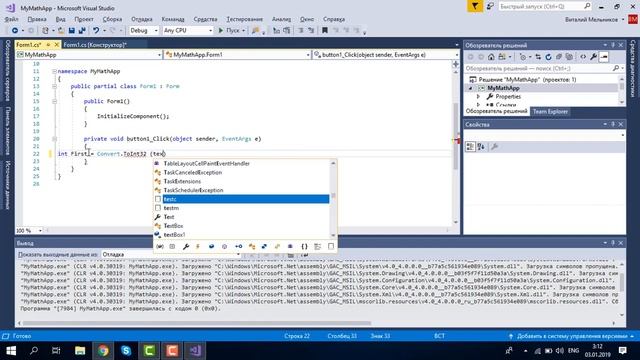Switch to the Team Explorer tab

pos(550,111)
